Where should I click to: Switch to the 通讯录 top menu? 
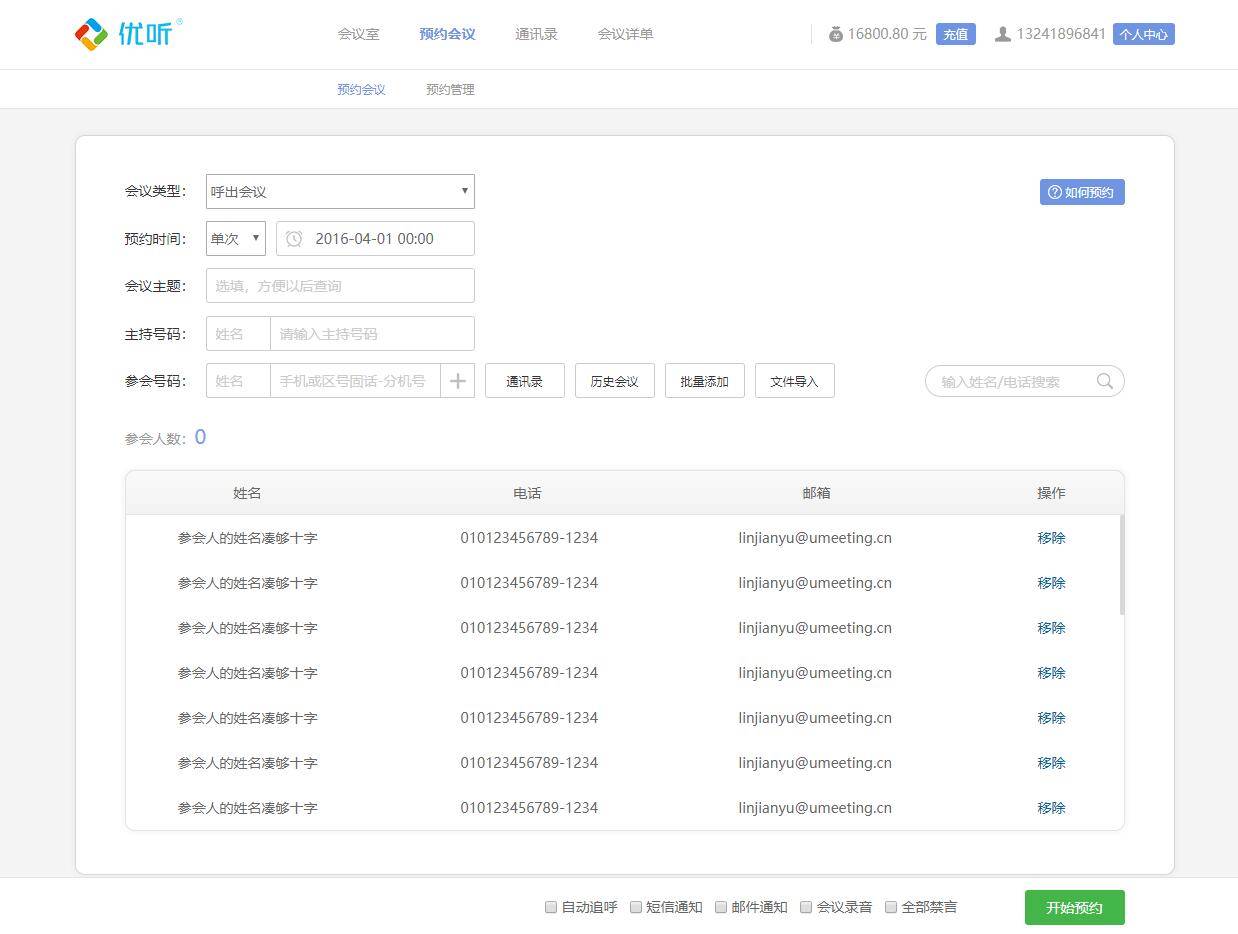[536, 34]
